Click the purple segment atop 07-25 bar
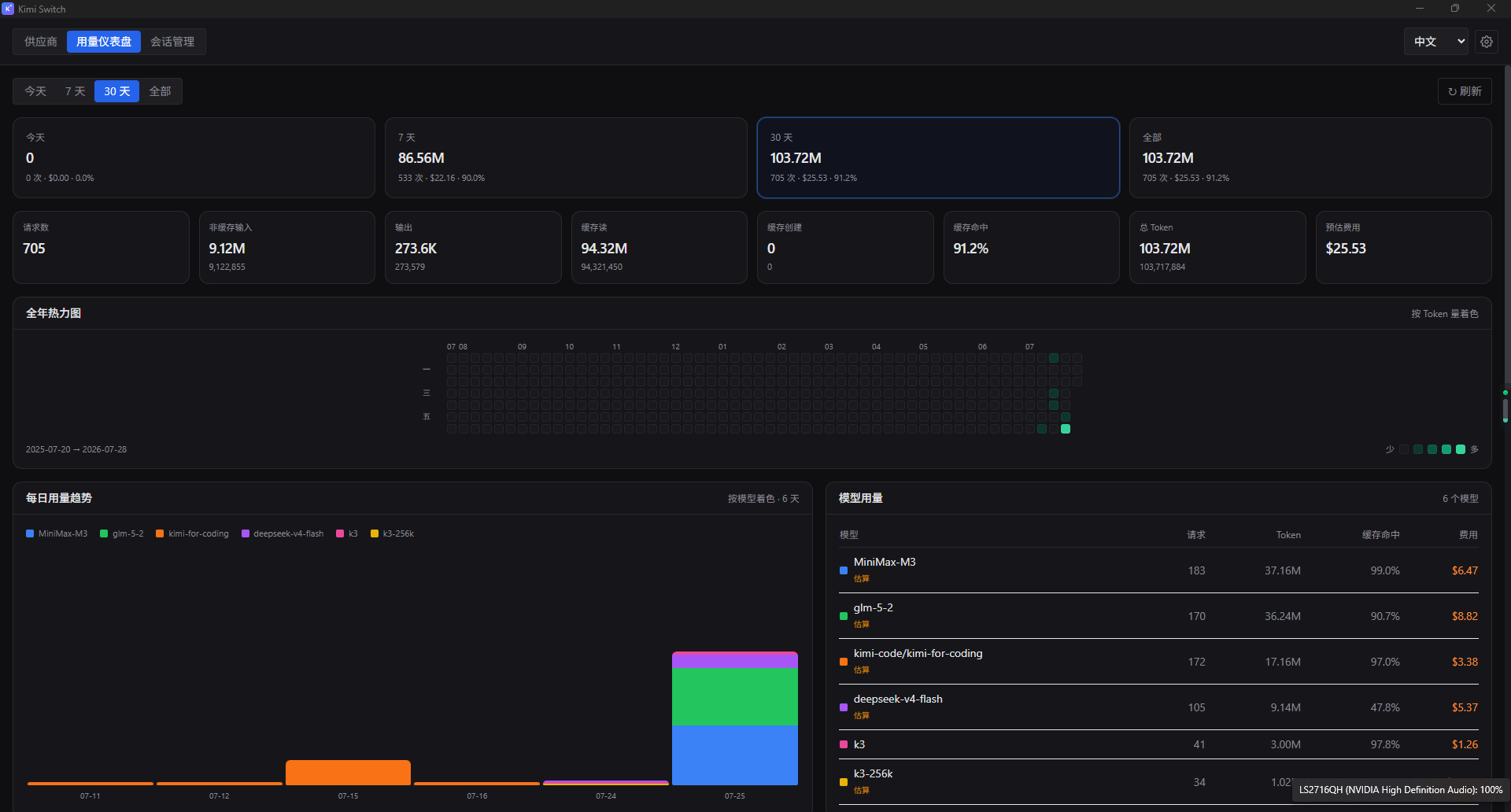This screenshot has height=812, width=1511. pyautogui.click(x=735, y=660)
